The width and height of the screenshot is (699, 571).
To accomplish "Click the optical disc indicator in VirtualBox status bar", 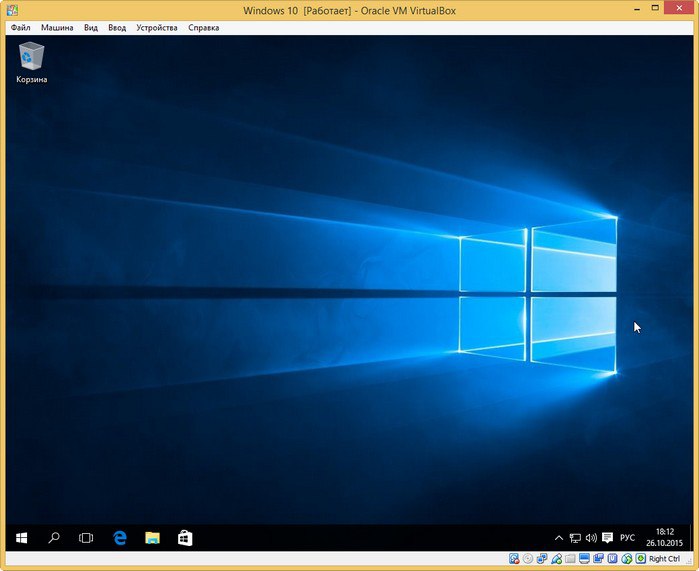I will coord(528,559).
